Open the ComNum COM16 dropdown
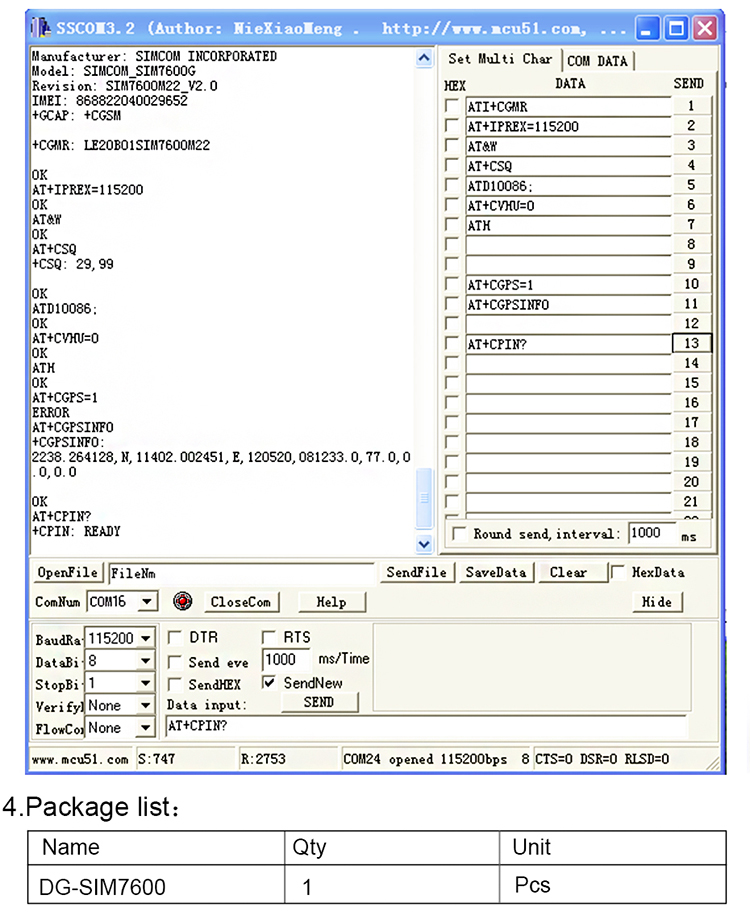The image size is (750, 924). point(147,602)
